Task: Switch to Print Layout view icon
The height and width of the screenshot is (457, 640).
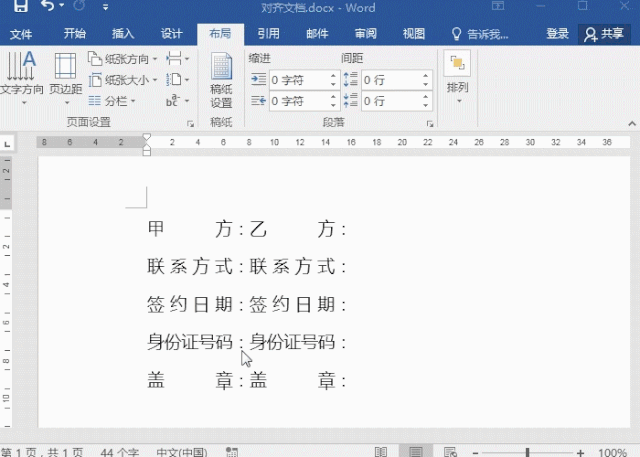Action: tap(416, 452)
